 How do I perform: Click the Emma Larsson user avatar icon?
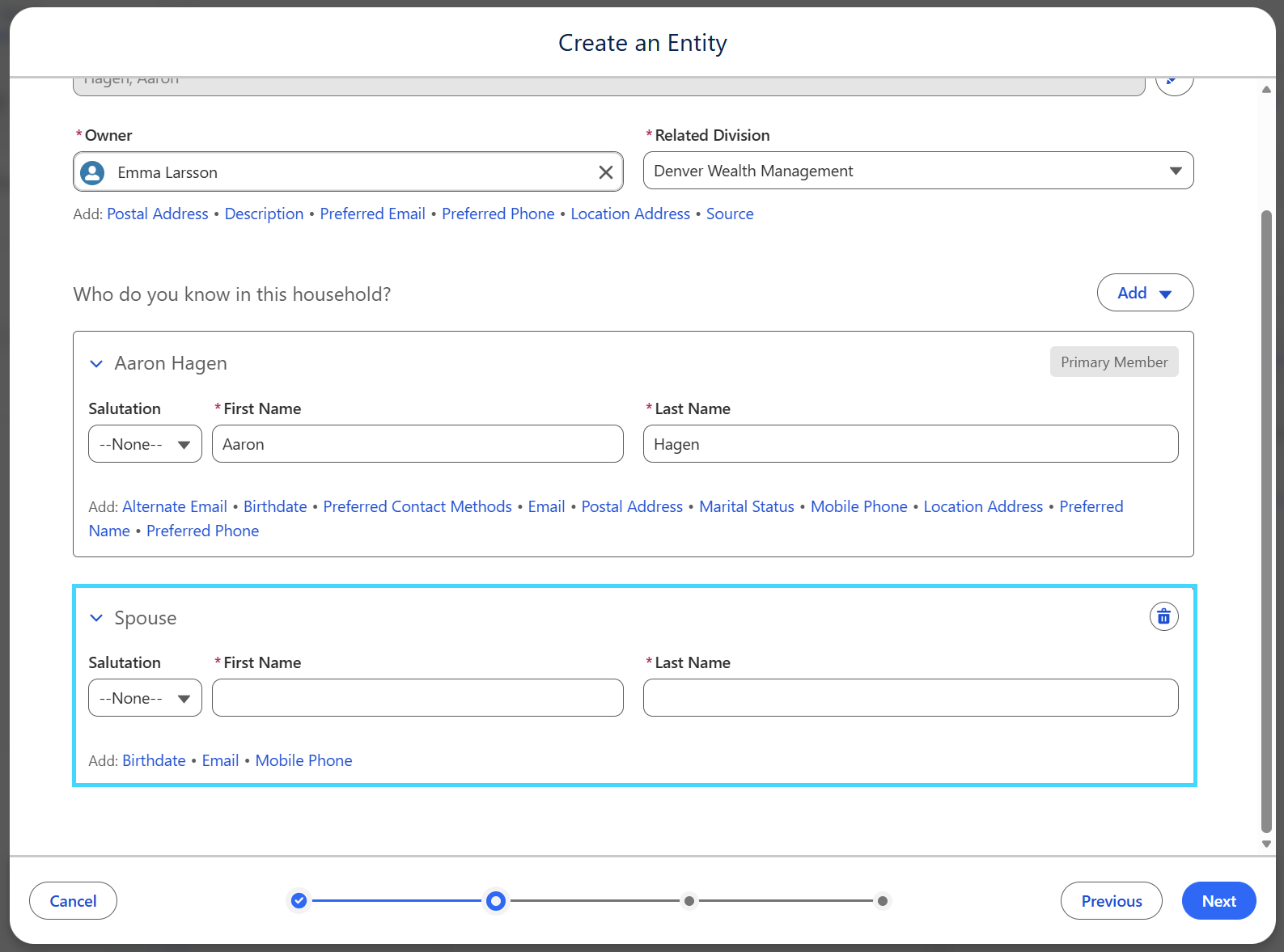(x=93, y=172)
